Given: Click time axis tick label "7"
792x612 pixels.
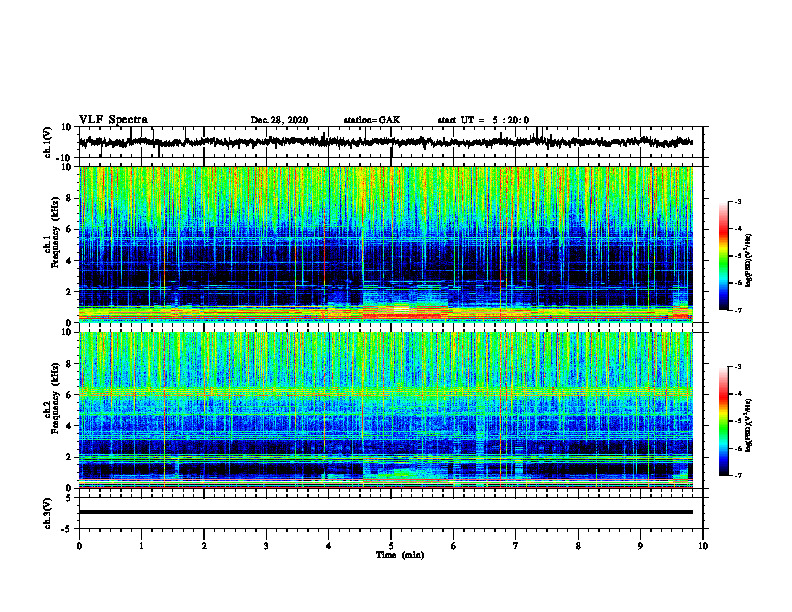Looking at the screenshot, I should click(516, 546).
